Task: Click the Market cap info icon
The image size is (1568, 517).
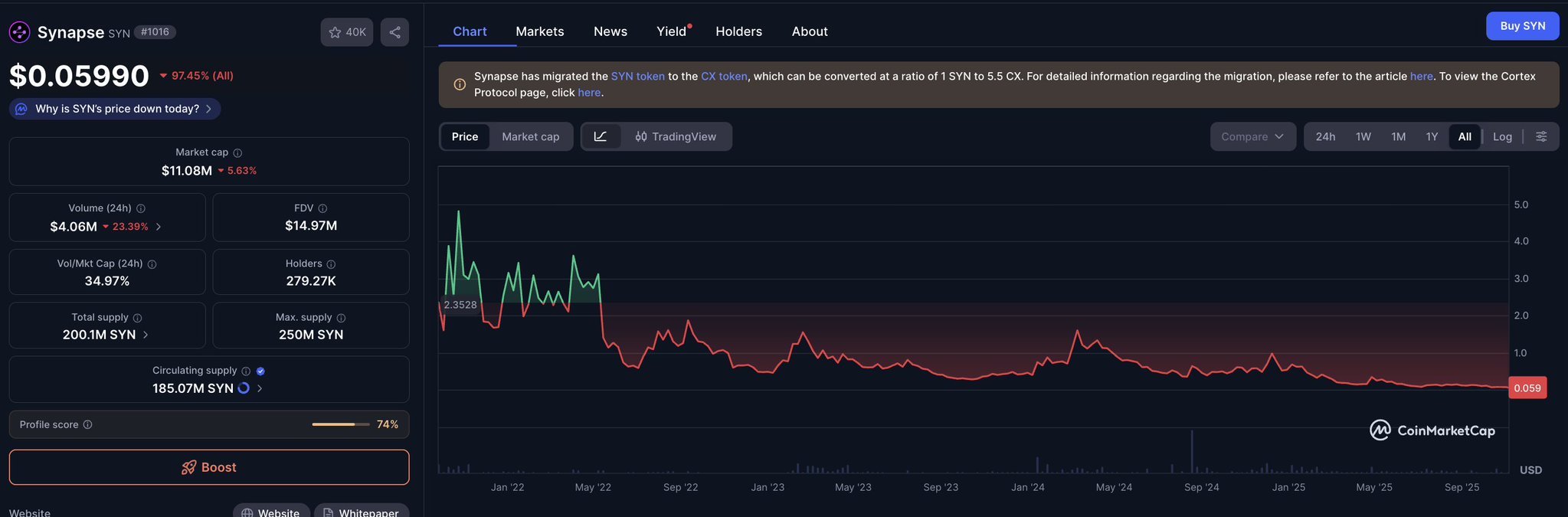Action: [237, 153]
